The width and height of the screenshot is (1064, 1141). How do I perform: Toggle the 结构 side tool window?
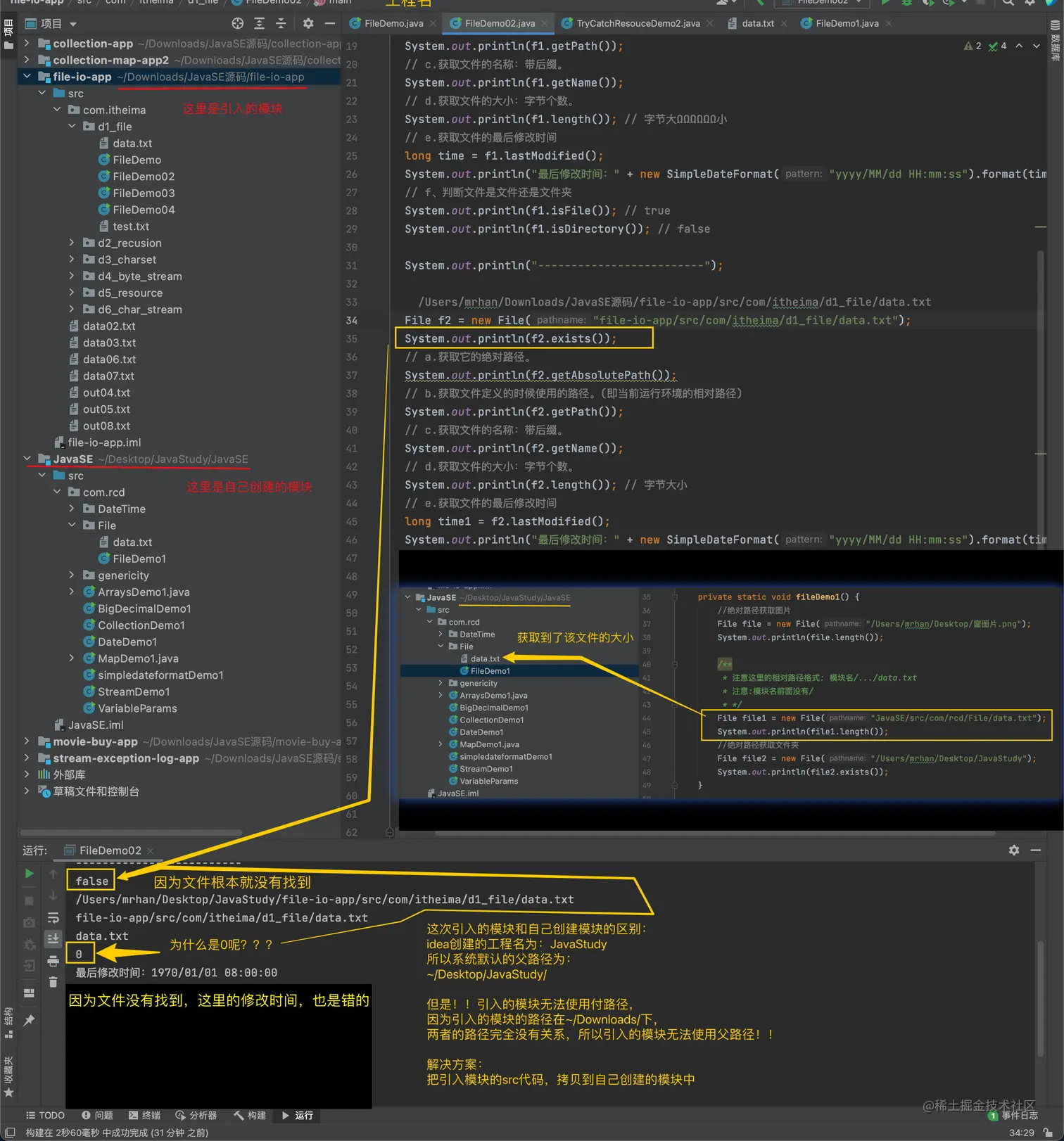[x=8, y=1023]
